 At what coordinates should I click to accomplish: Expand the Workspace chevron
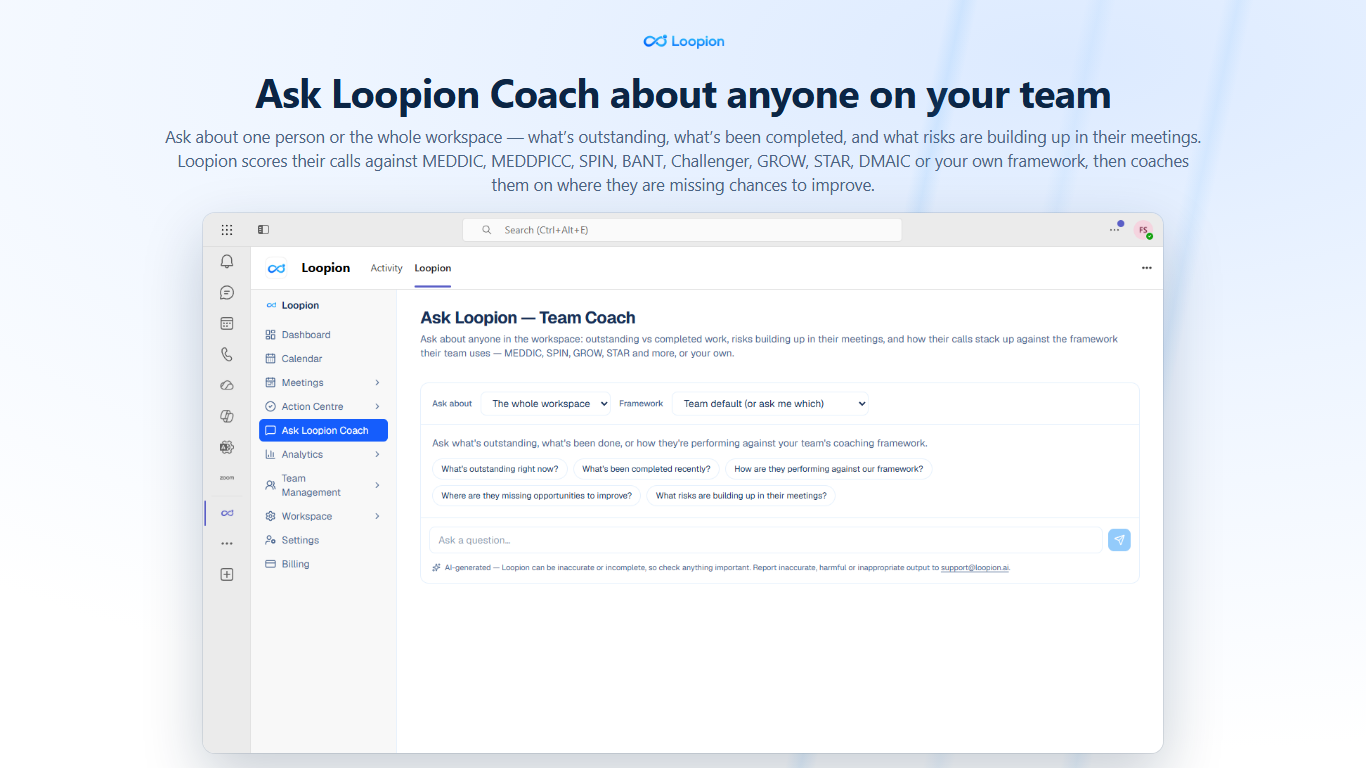click(377, 516)
